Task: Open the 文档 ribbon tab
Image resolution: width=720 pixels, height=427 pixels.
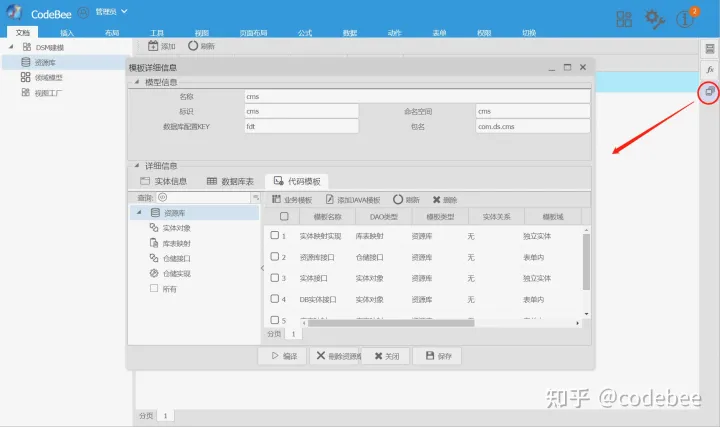Action: pos(22,33)
